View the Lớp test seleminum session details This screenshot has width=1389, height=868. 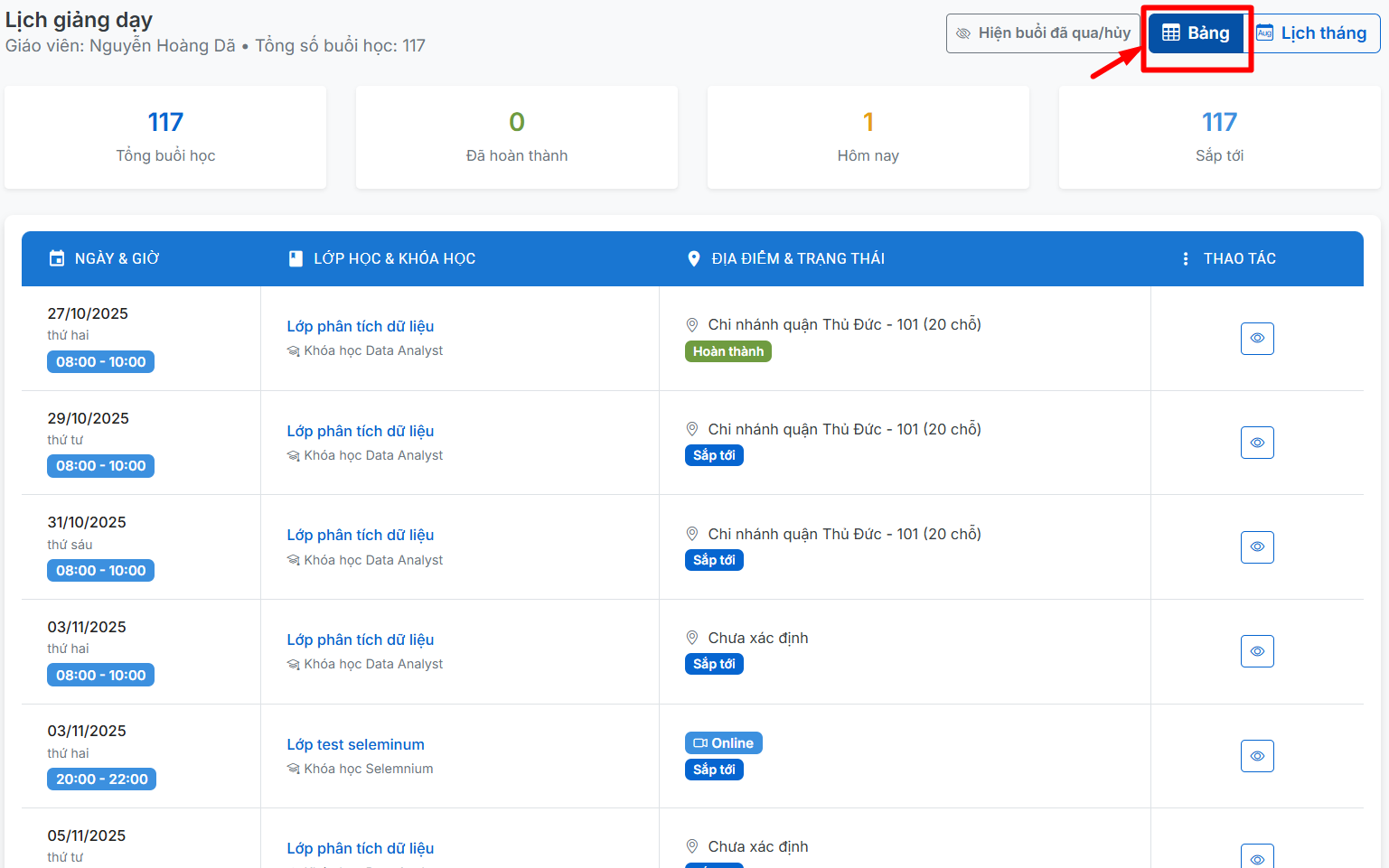pos(1256,756)
